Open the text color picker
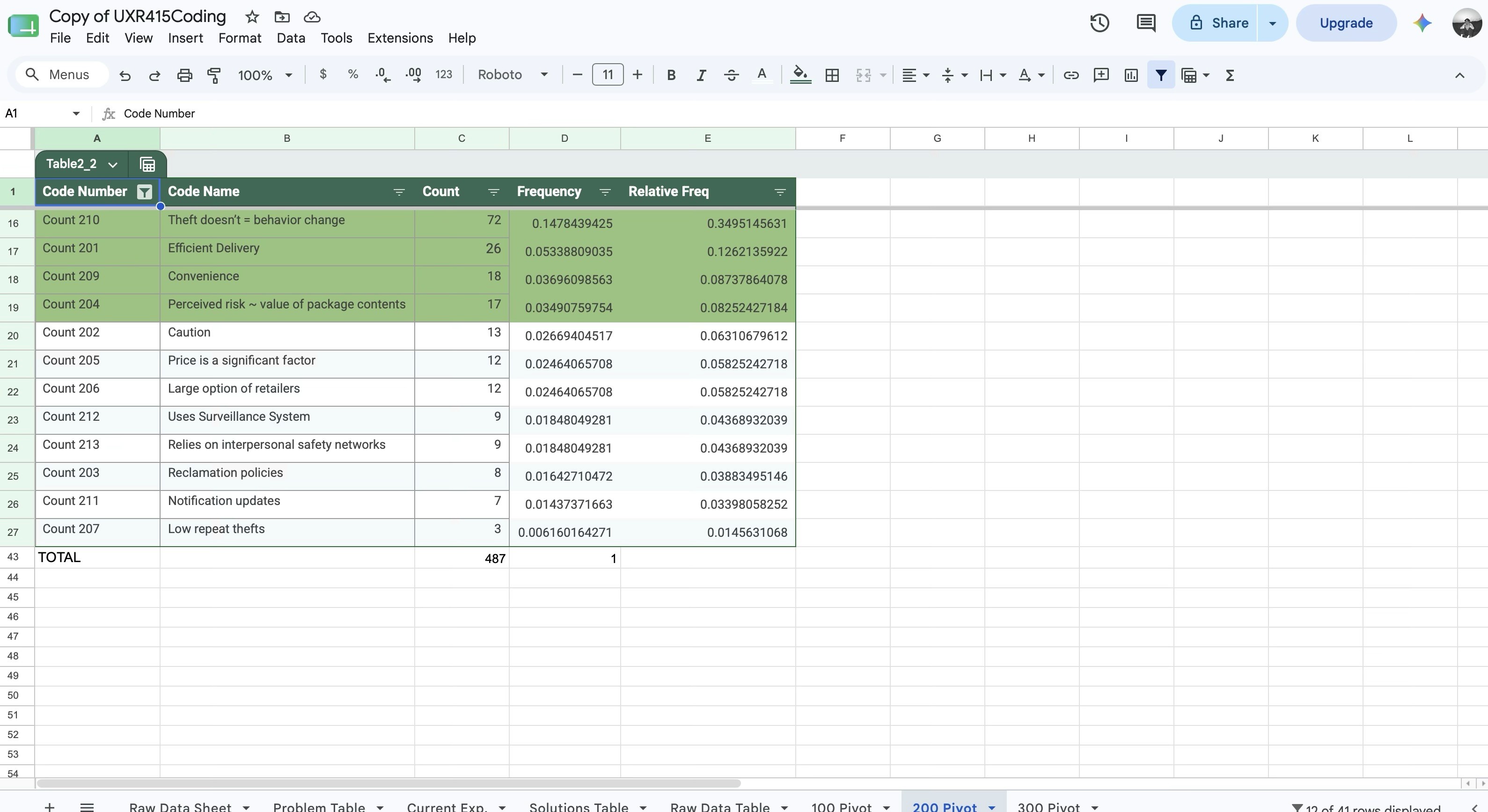Screen dimensions: 1488x812 pos(762,75)
